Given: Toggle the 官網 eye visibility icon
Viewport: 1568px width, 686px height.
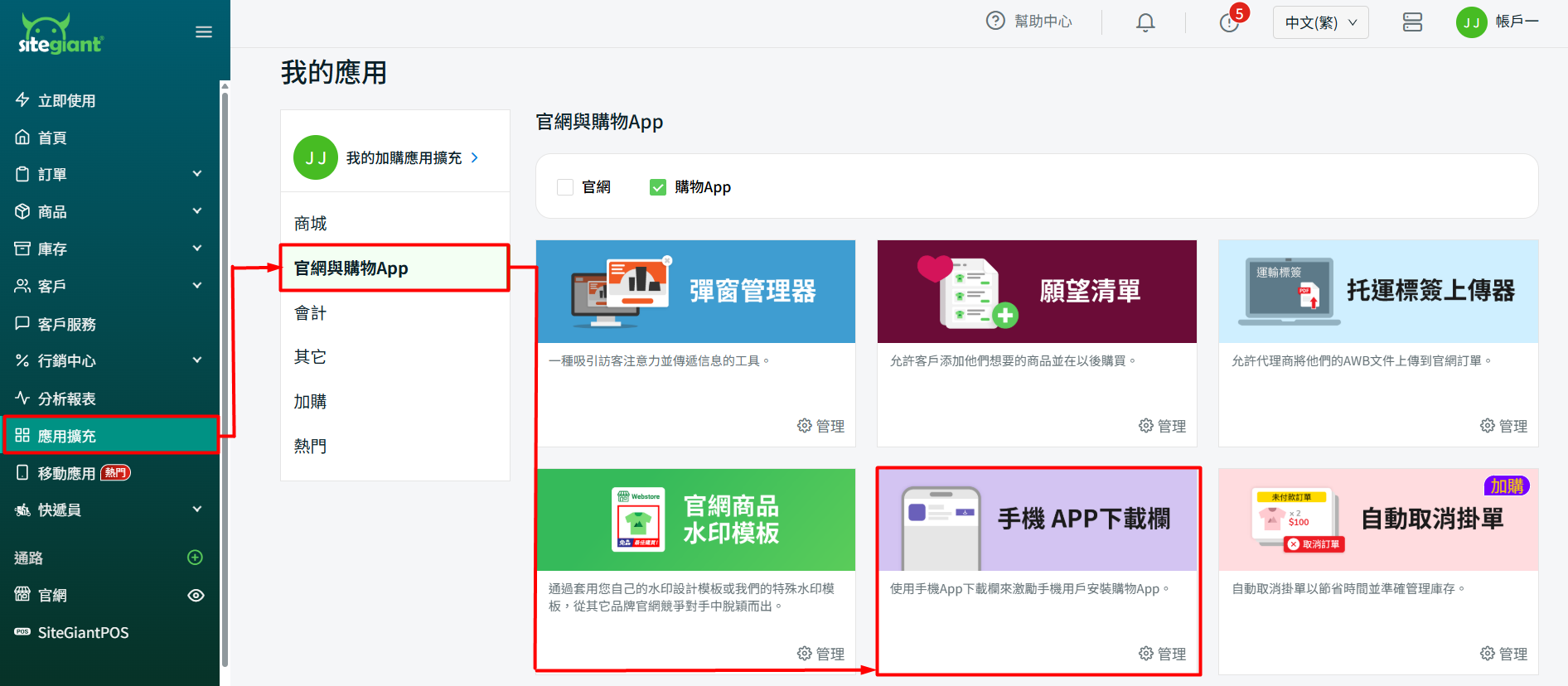Looking at the screenshot, I should pos(196,595).
